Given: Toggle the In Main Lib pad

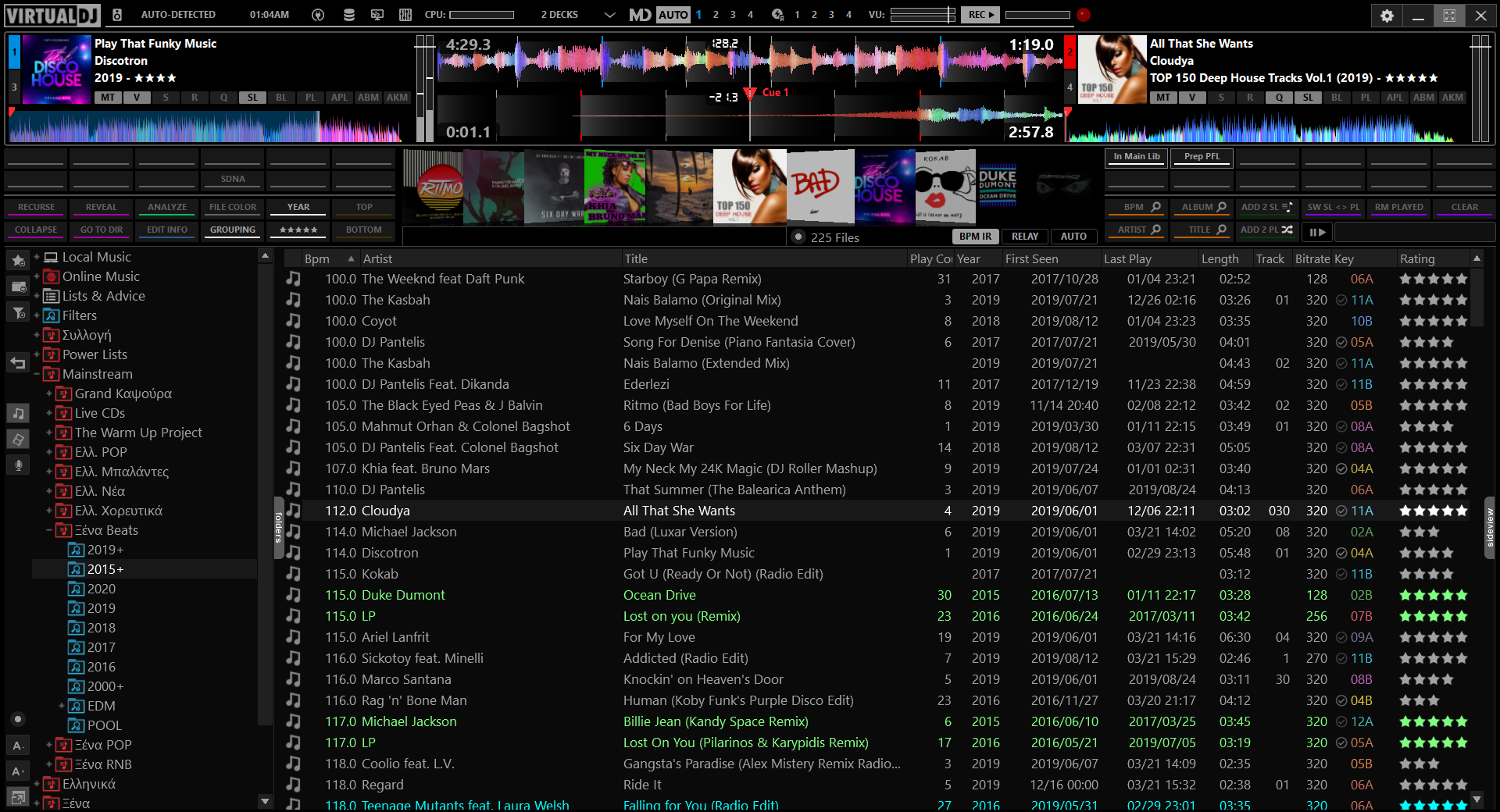Looking at the screenshot, I should [1137, 157].
